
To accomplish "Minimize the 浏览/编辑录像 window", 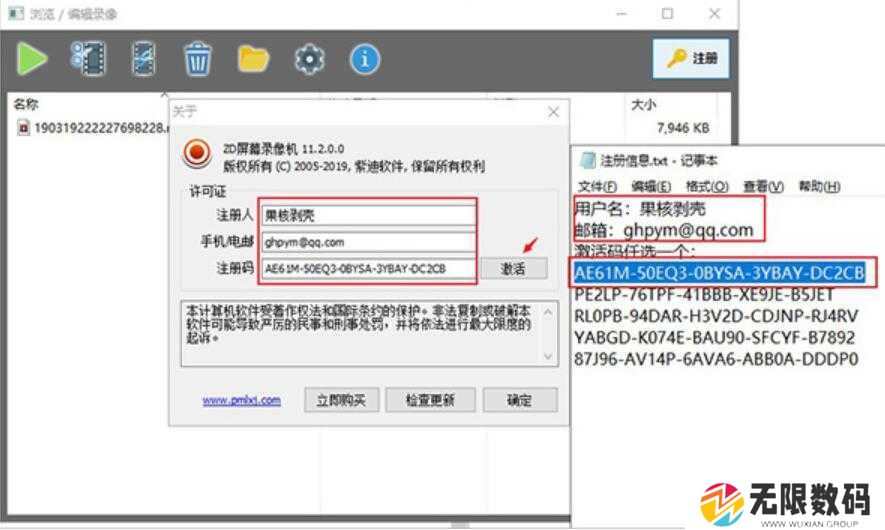I will click(621, 14).
